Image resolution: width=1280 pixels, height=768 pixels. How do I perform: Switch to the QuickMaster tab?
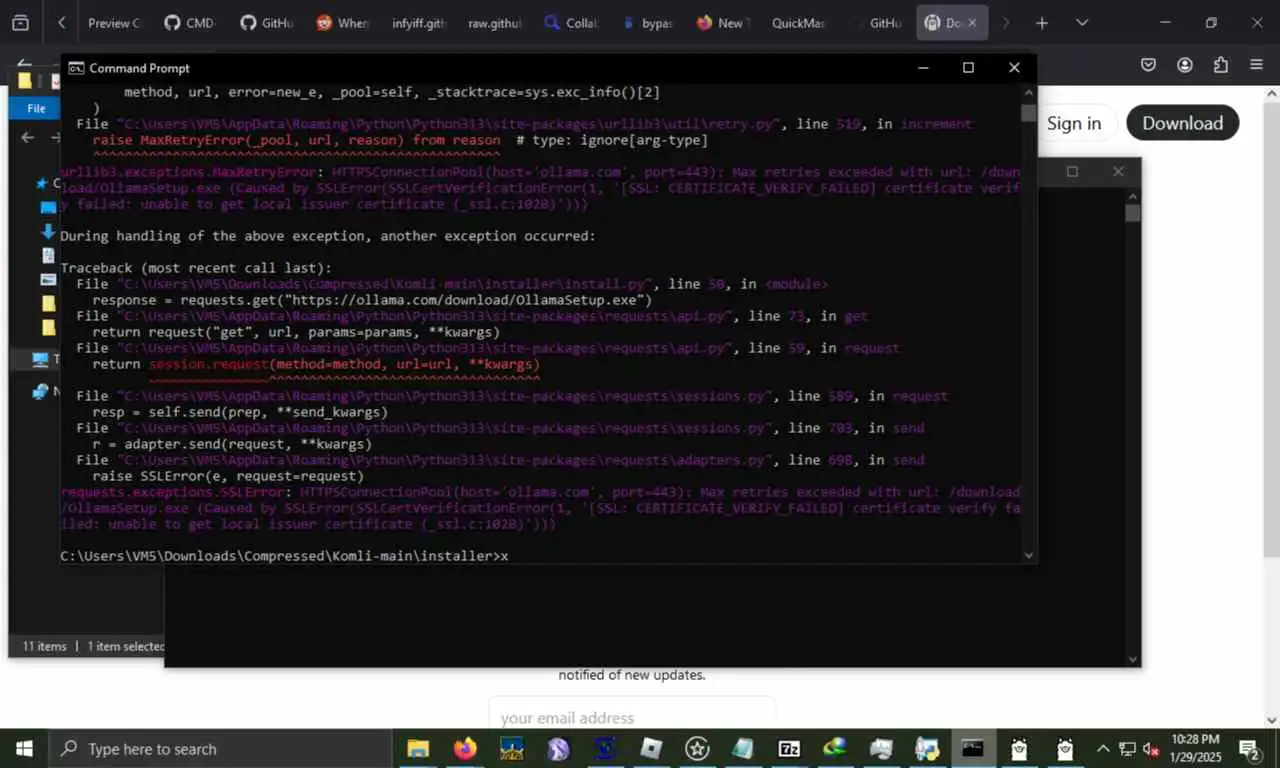(798, 22)
